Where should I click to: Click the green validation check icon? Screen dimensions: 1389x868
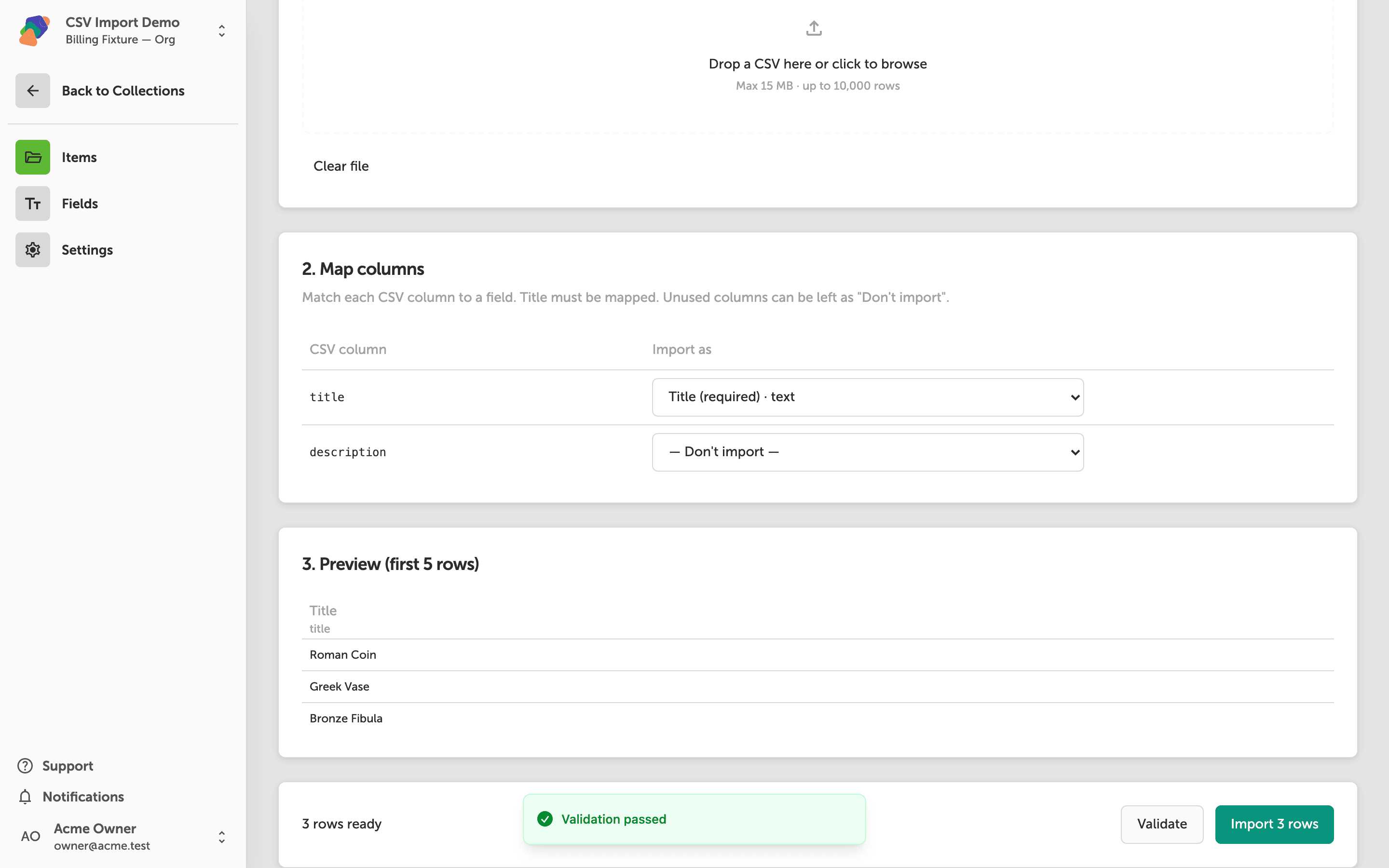pyautogui.click(x=545, y=819)
